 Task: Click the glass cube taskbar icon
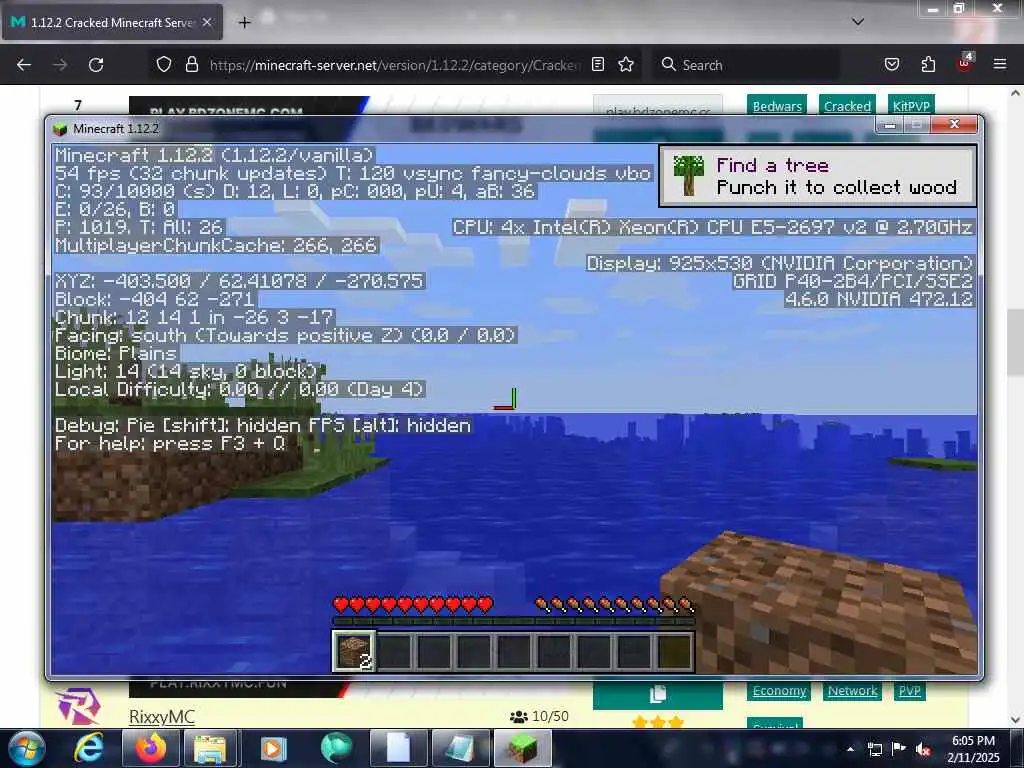pyautogui.click(x=460, y=748)
